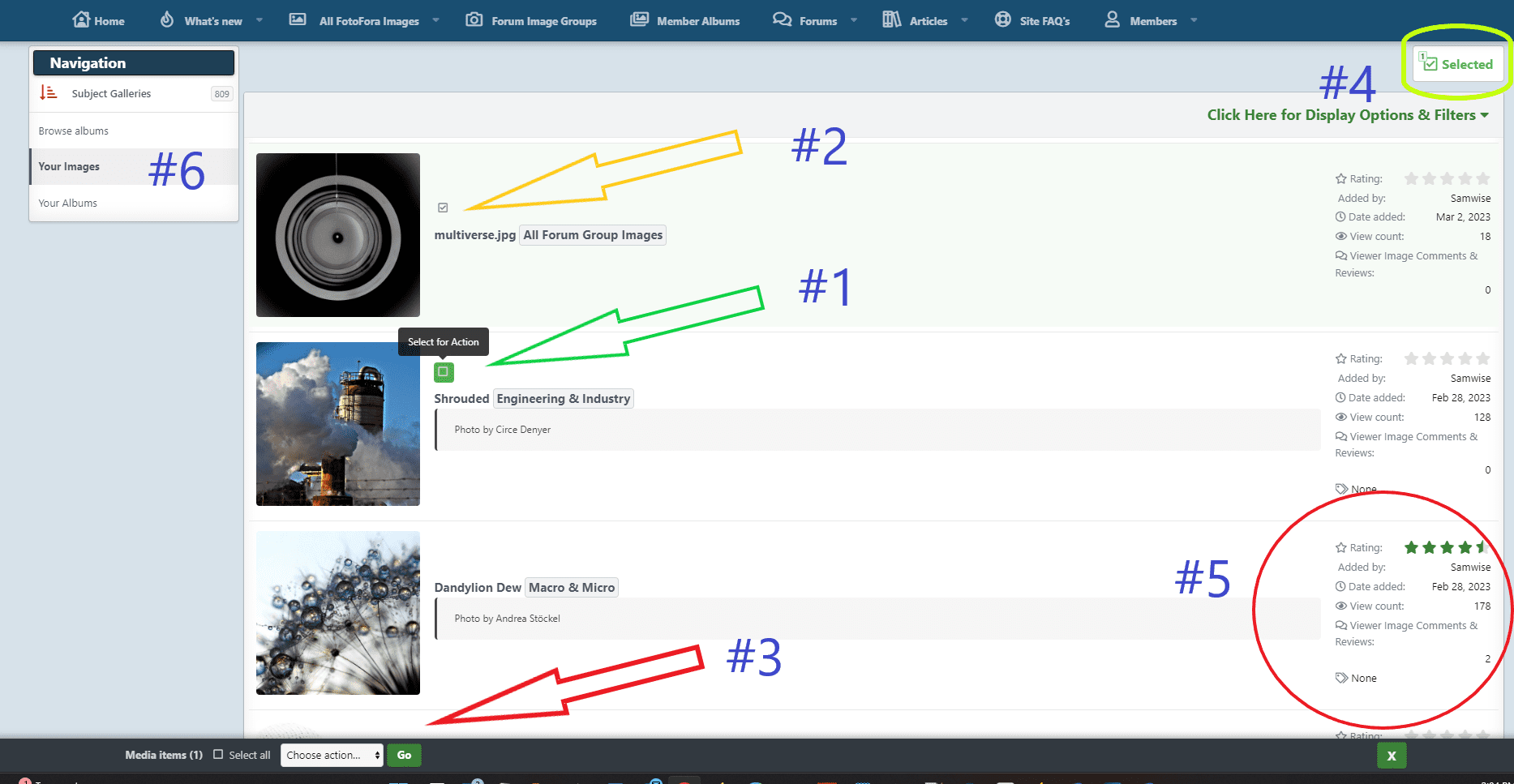
Task: Click the Articles books icon
Action: (892, 19)
